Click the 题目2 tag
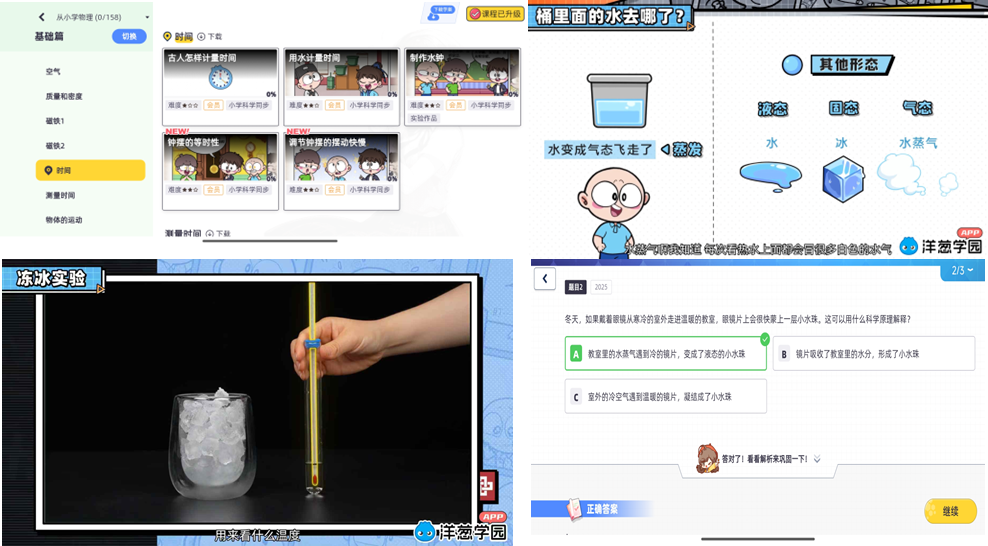 point(575,287)
